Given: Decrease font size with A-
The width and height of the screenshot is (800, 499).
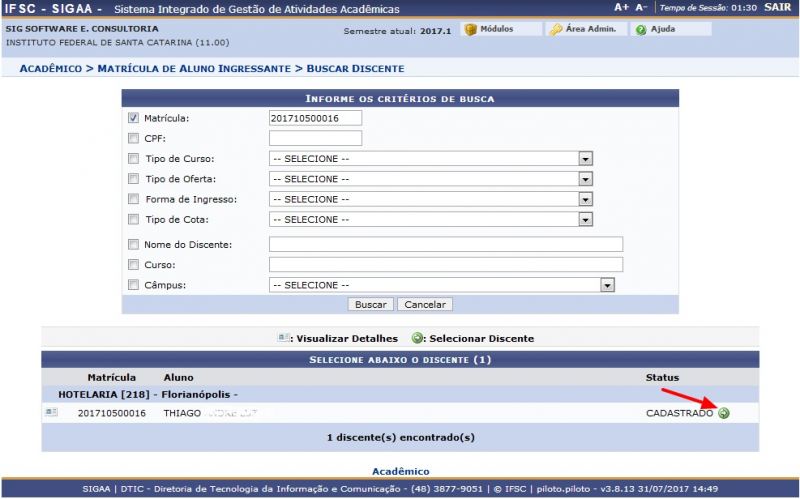Looking at the screenshot, I should click(641, 8).
